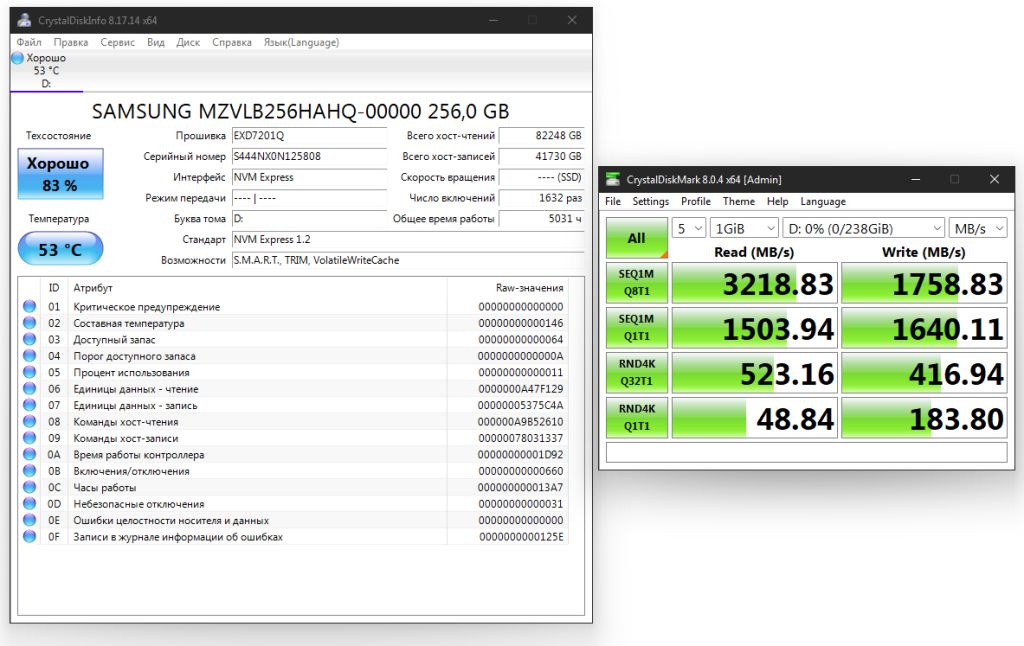Image resolution: width=1024 pixels, height=646 pixels.
Task: Click status orb of attribute 01 row
Action: pos(29,306)
